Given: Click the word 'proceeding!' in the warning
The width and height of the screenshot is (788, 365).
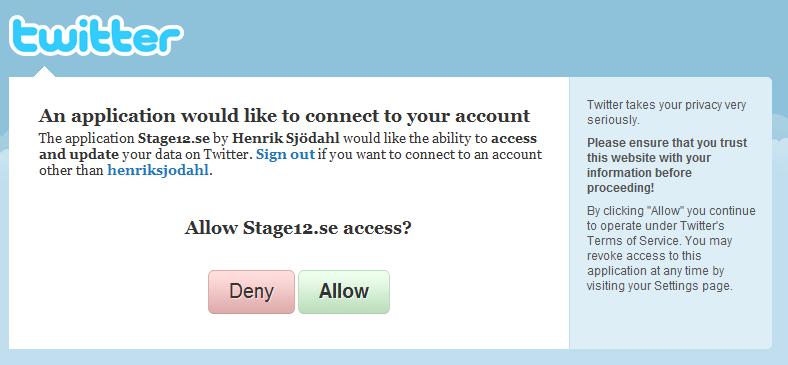Looking at the screenshot, I should point(620,188).
